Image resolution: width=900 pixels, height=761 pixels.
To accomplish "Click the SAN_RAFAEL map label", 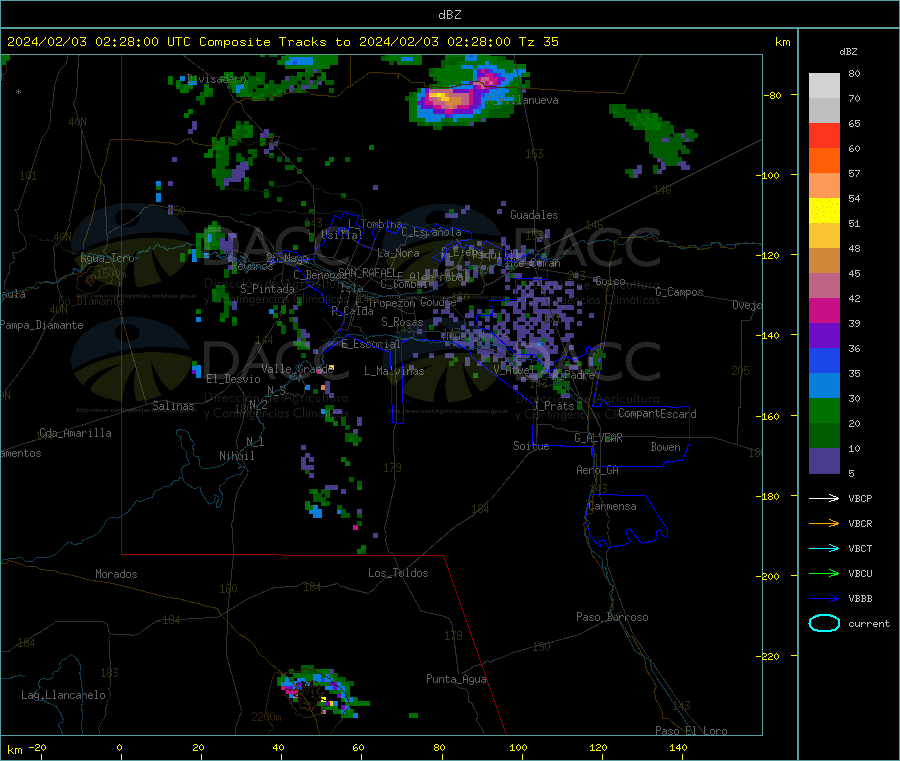I will [x=366, y=272].
